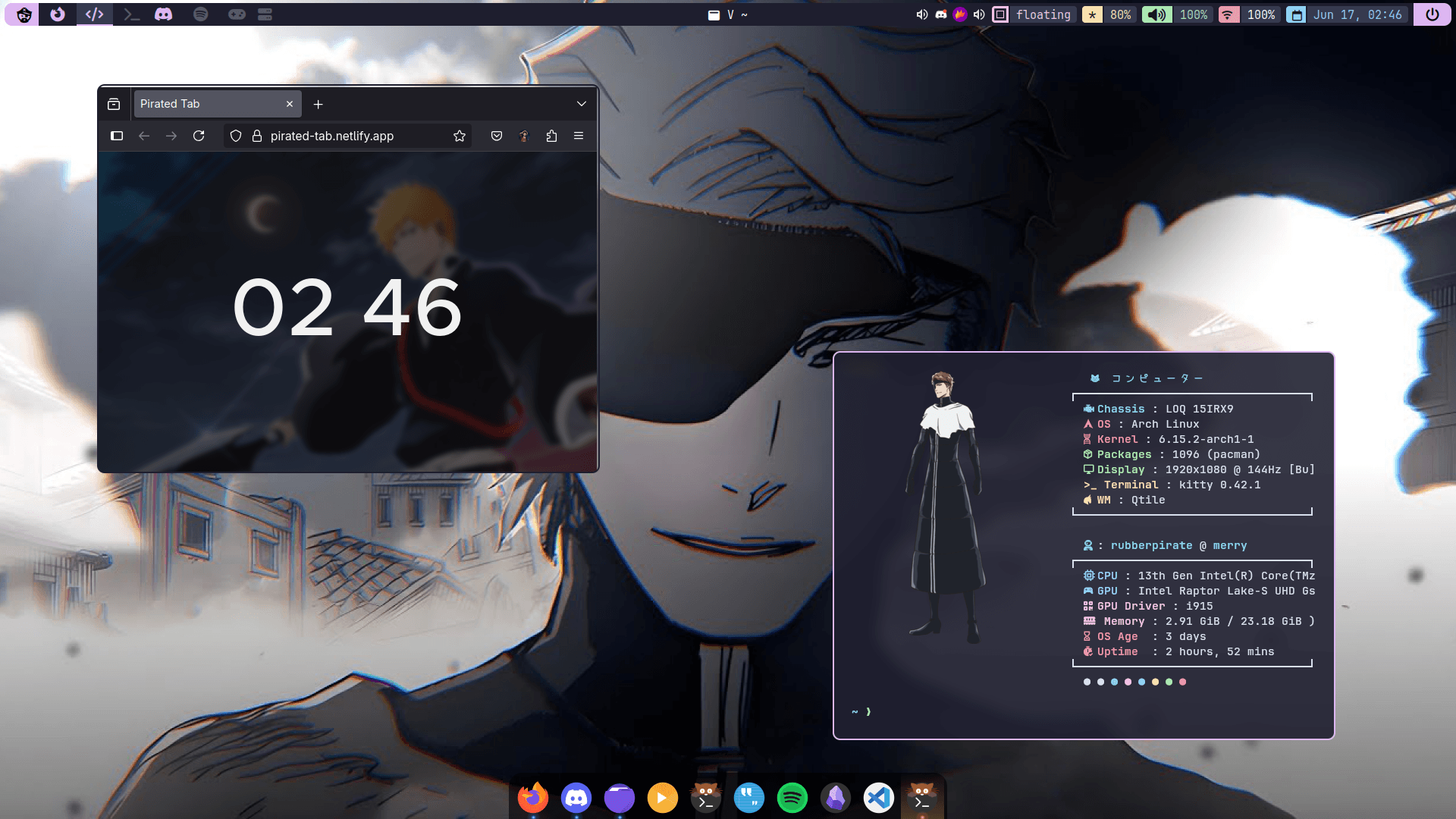Open the Firefox hamburger application menu
This screenshot has width=1456, height=819.
579,136
